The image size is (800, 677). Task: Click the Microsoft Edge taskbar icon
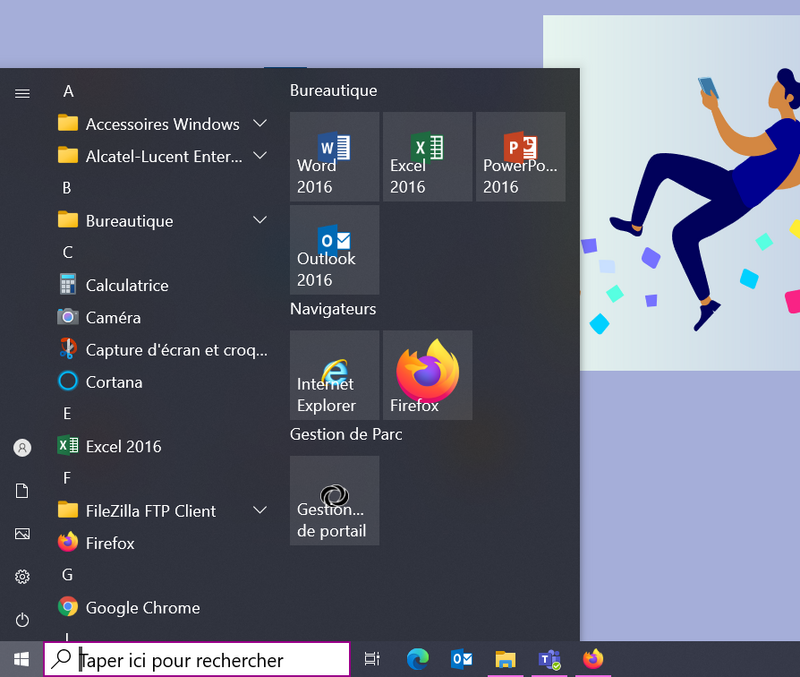[x=418, y=659]
